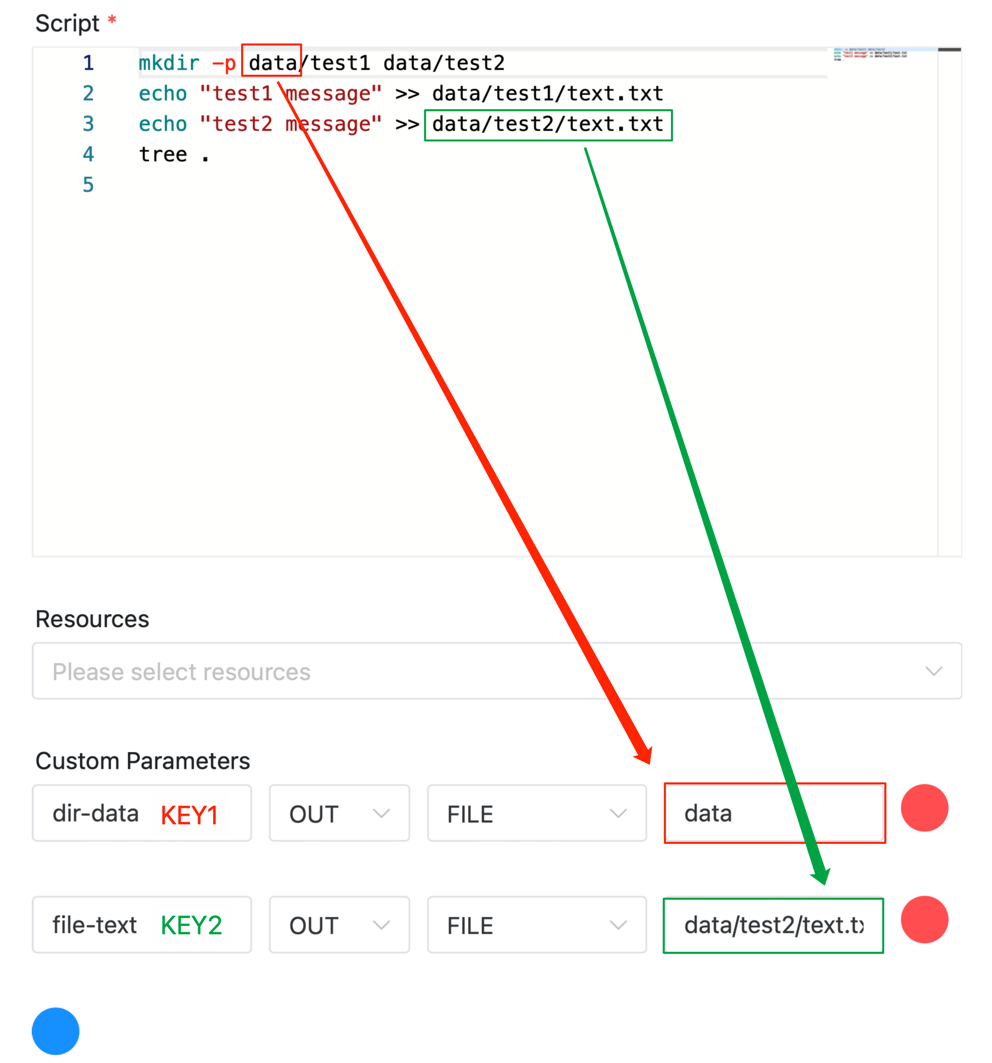Add a new custom parameter
Viewport: 992px width, 1063px height.
(x=55, y=1030)
